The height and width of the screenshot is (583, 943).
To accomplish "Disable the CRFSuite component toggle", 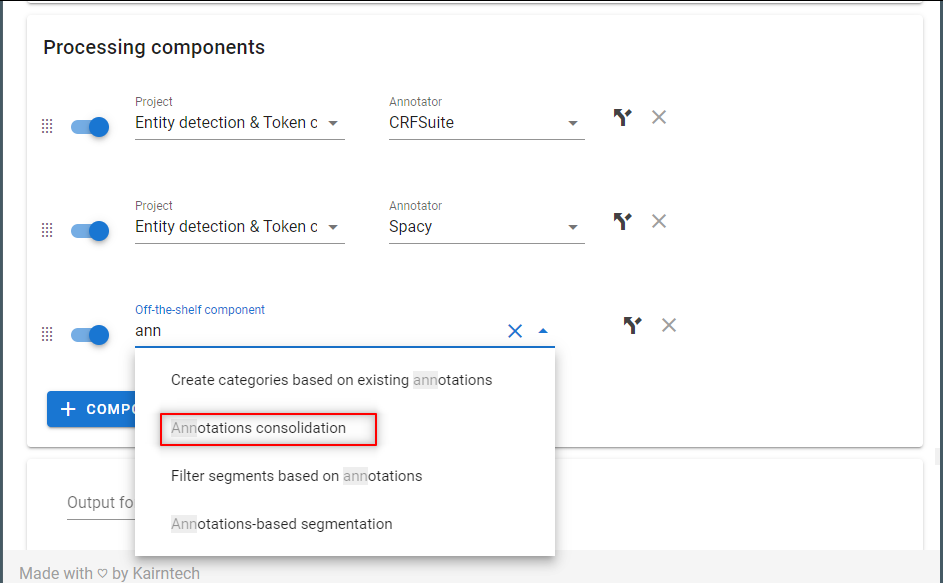I will click(90, 127).
